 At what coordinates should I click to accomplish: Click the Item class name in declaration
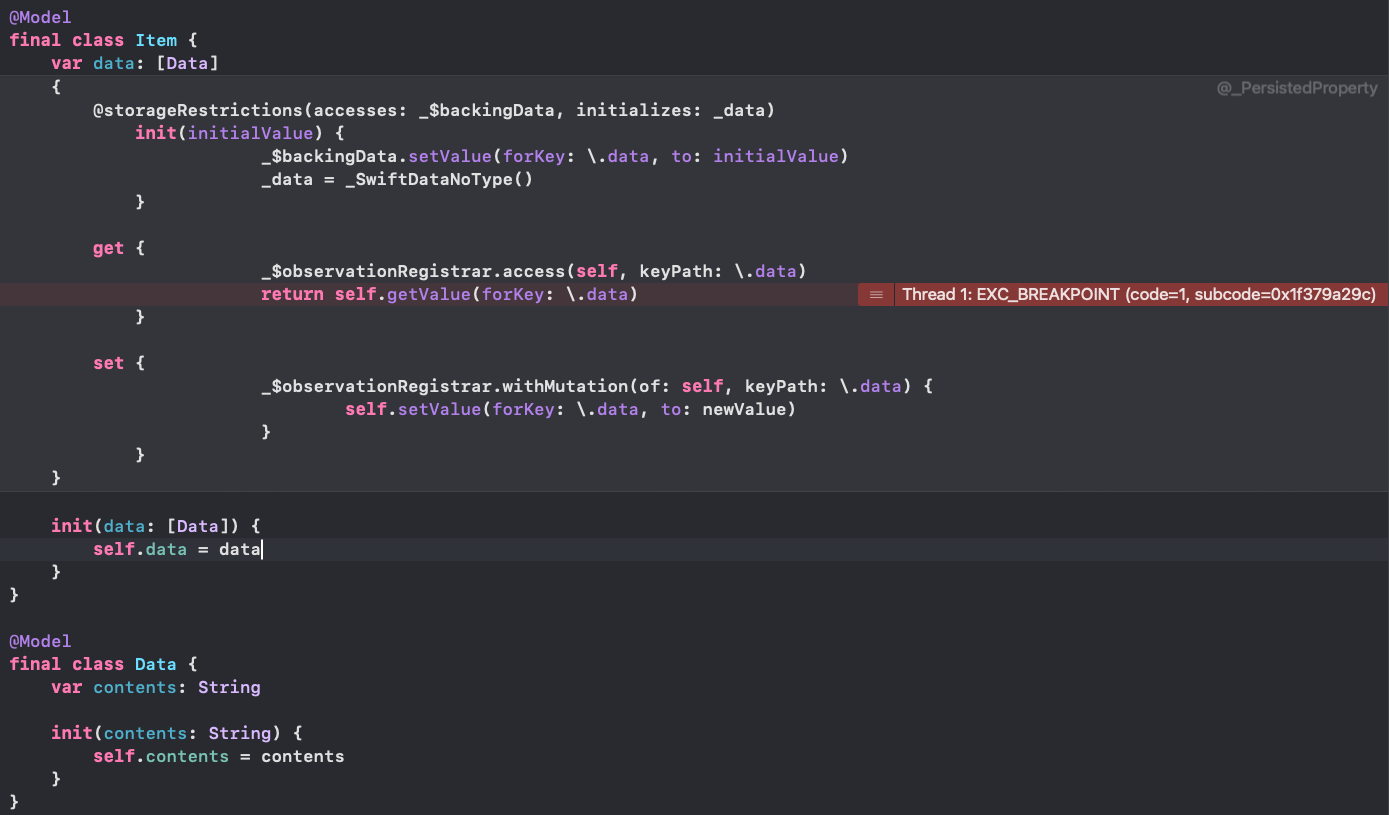(156, 40)
